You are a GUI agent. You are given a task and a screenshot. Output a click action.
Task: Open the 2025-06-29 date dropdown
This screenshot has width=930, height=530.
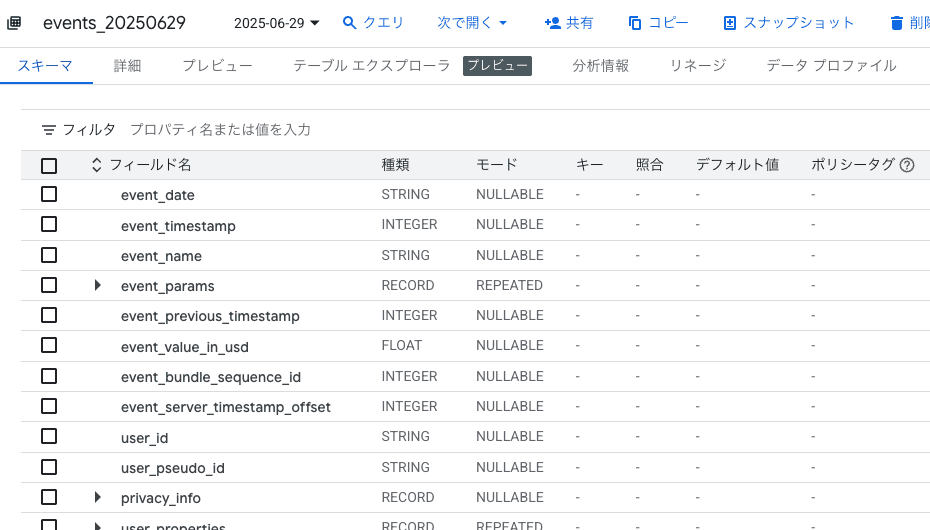point(277,22)
